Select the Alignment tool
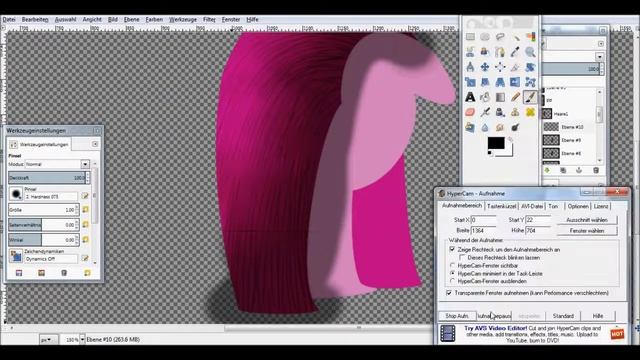This screenshot has width=640, height=360. (500, 67)
